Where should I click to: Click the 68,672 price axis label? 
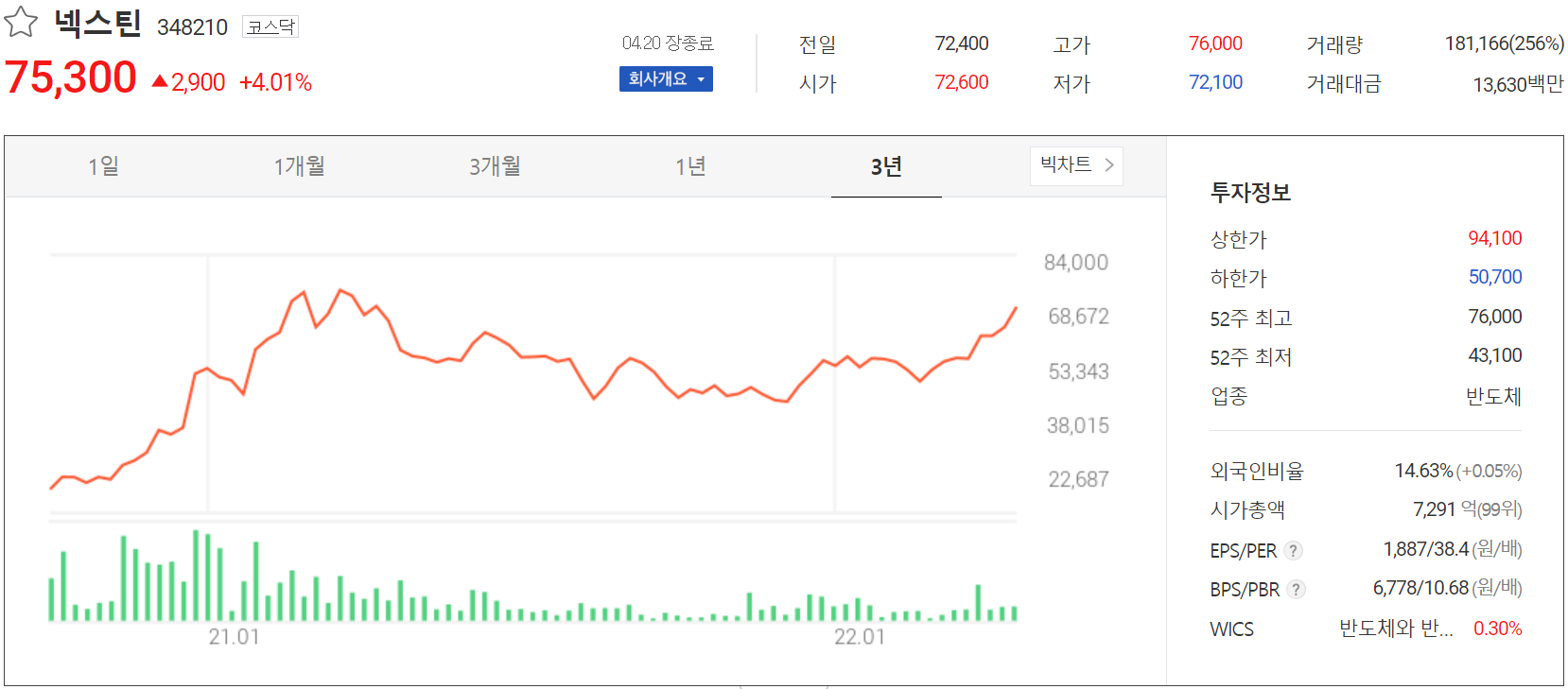tap(1078, 317)
